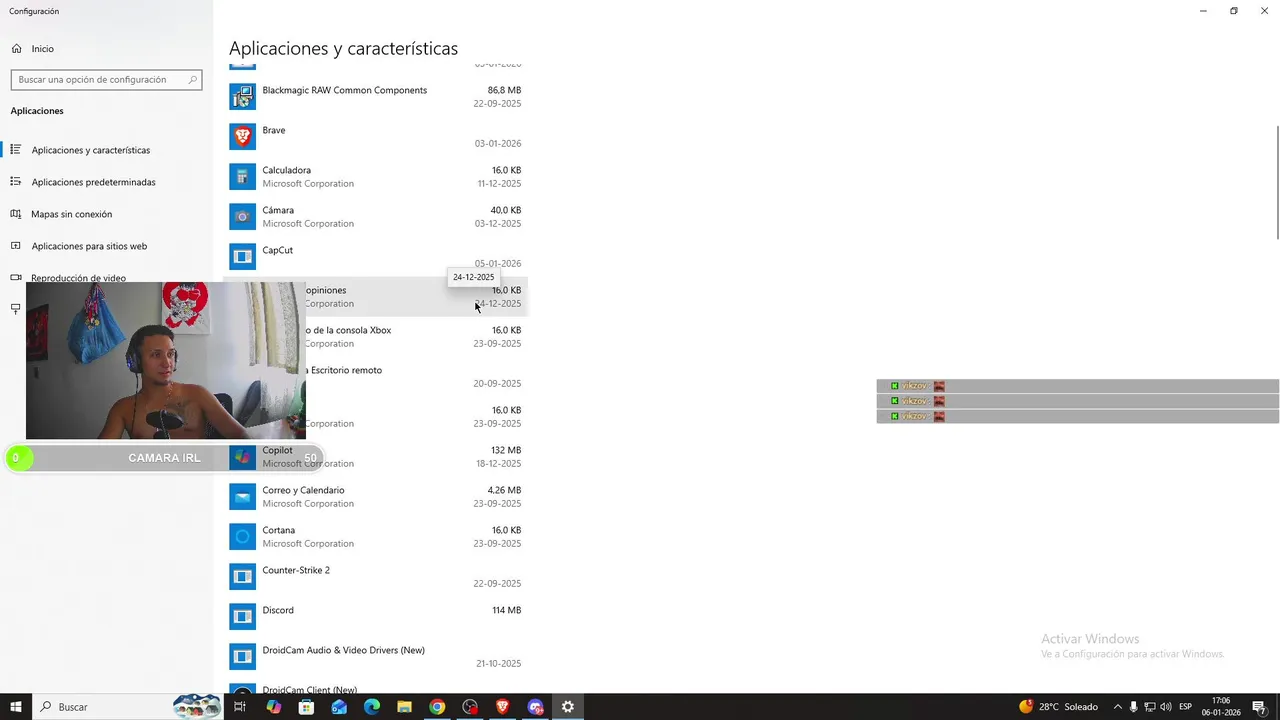Viewport: 1280px width, 720px height.
Task: Launch Microsoft Edge from taskbar
Action: tap(372, 707)
